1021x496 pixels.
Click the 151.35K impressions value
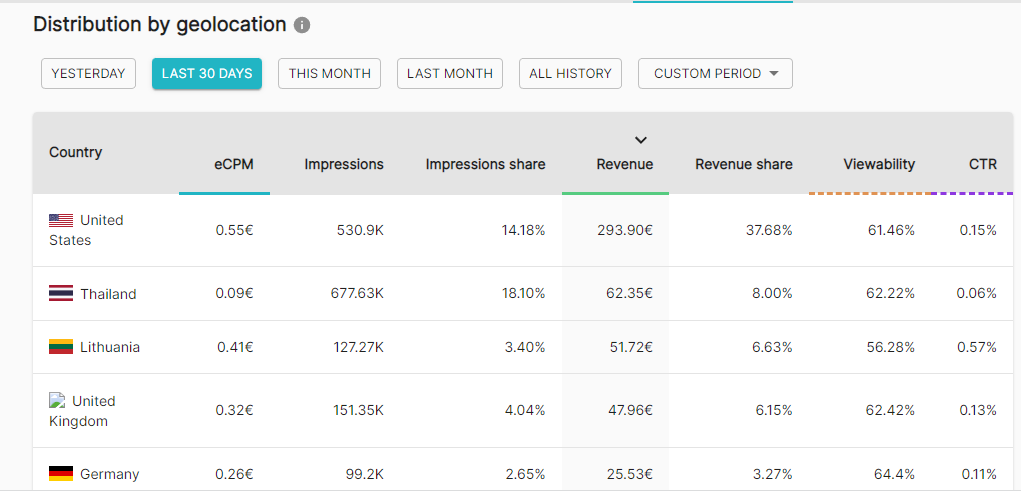357,411
